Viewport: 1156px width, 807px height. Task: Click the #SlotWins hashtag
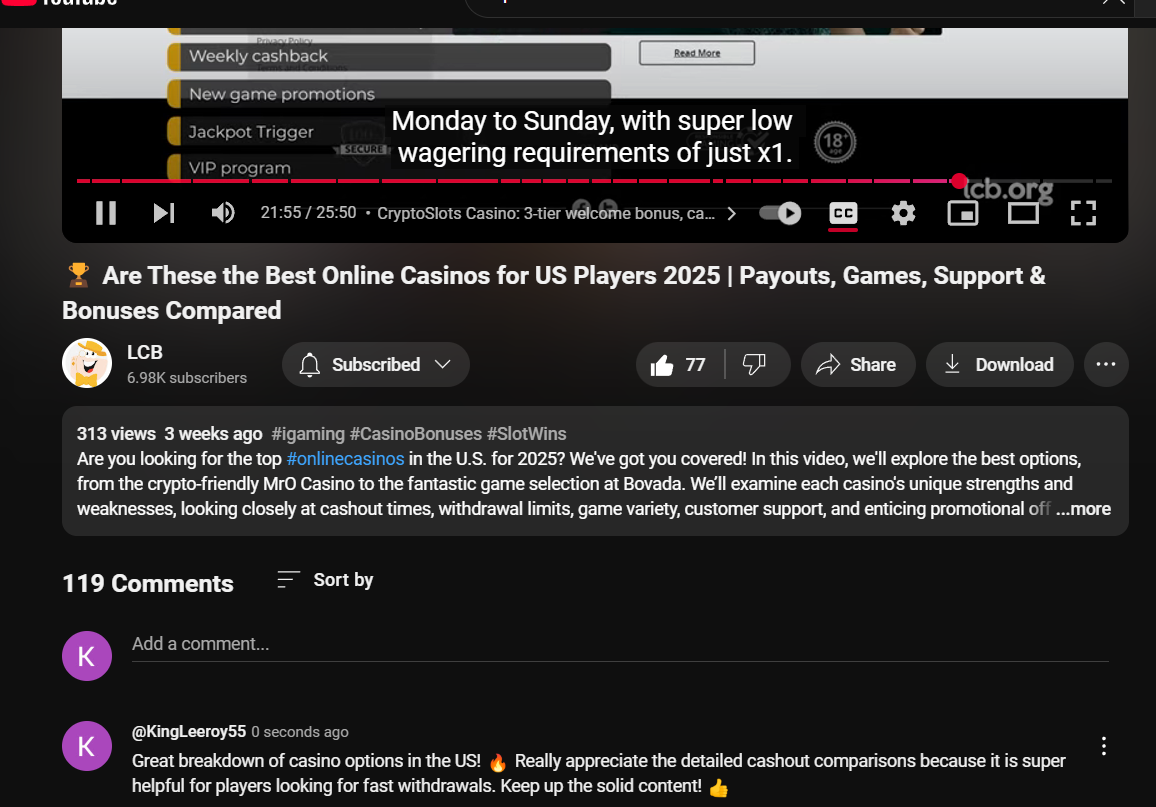tap(526, 434)
